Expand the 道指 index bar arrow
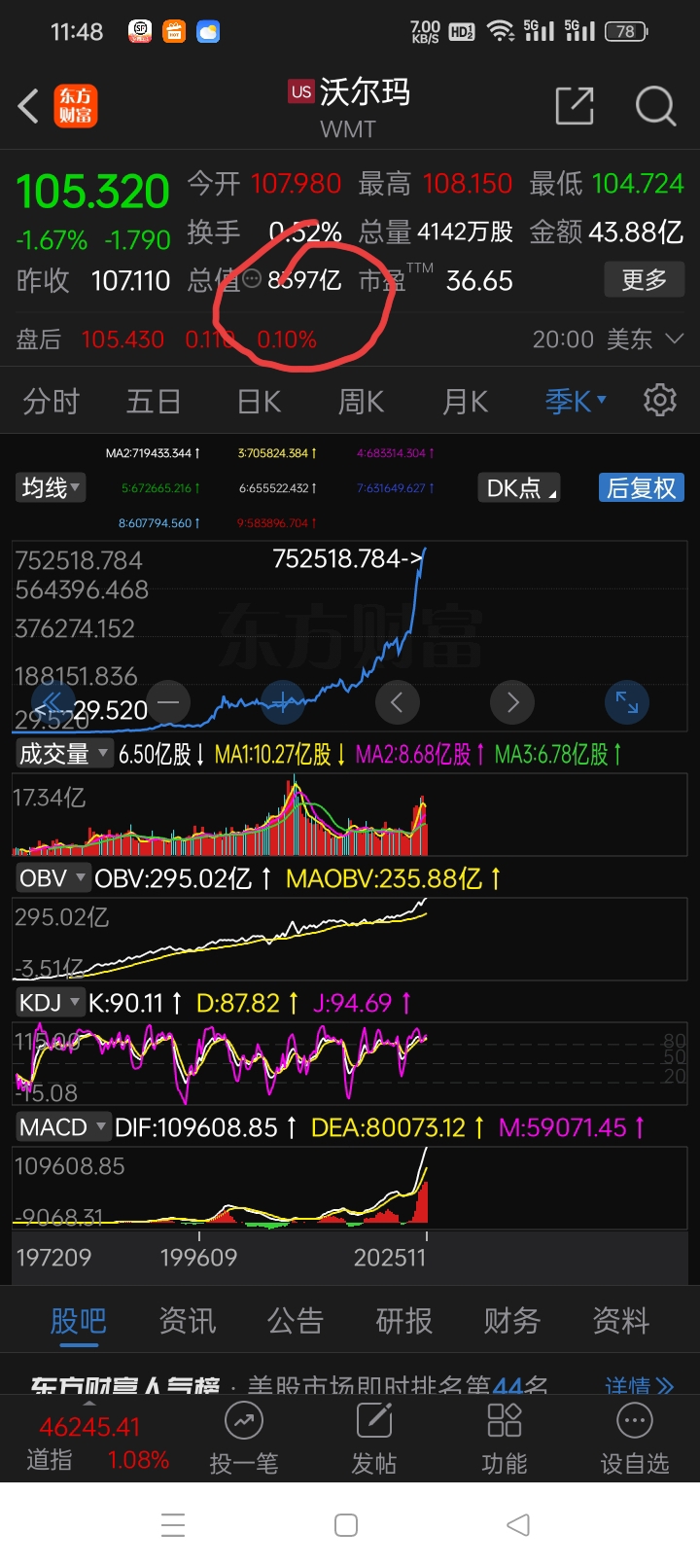The width and height of the screenshot is (700, 1568). pos(89,1402)
